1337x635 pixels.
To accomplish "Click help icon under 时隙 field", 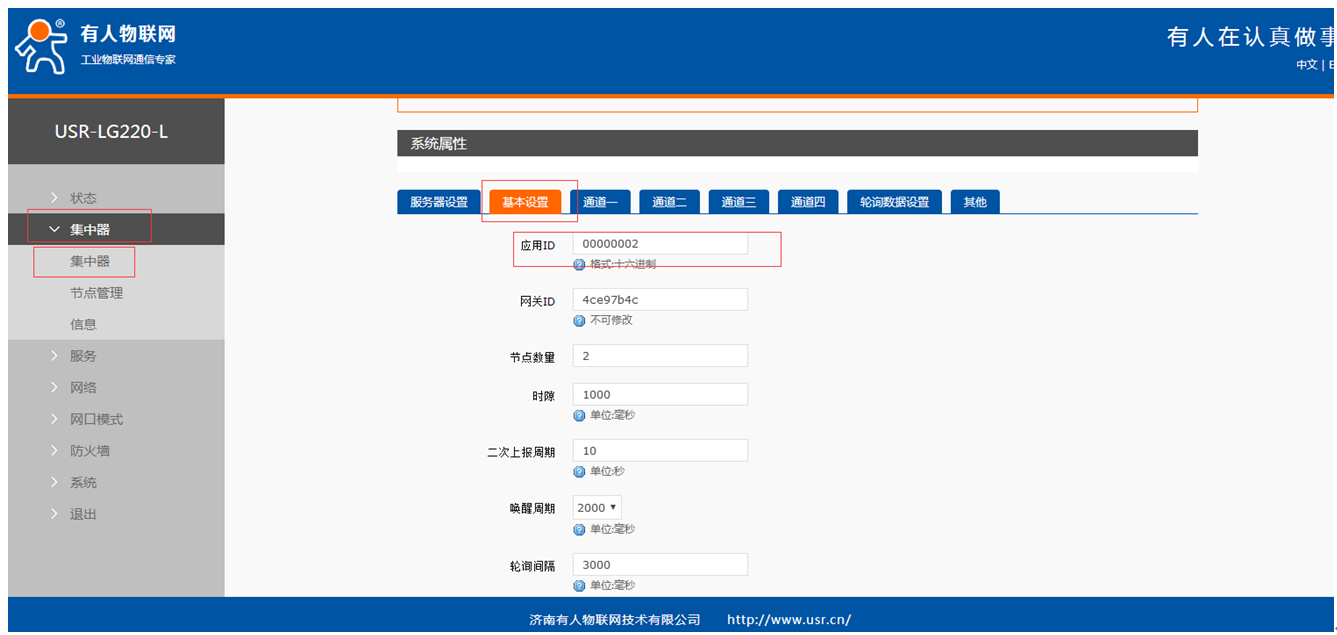I will 579,416.
